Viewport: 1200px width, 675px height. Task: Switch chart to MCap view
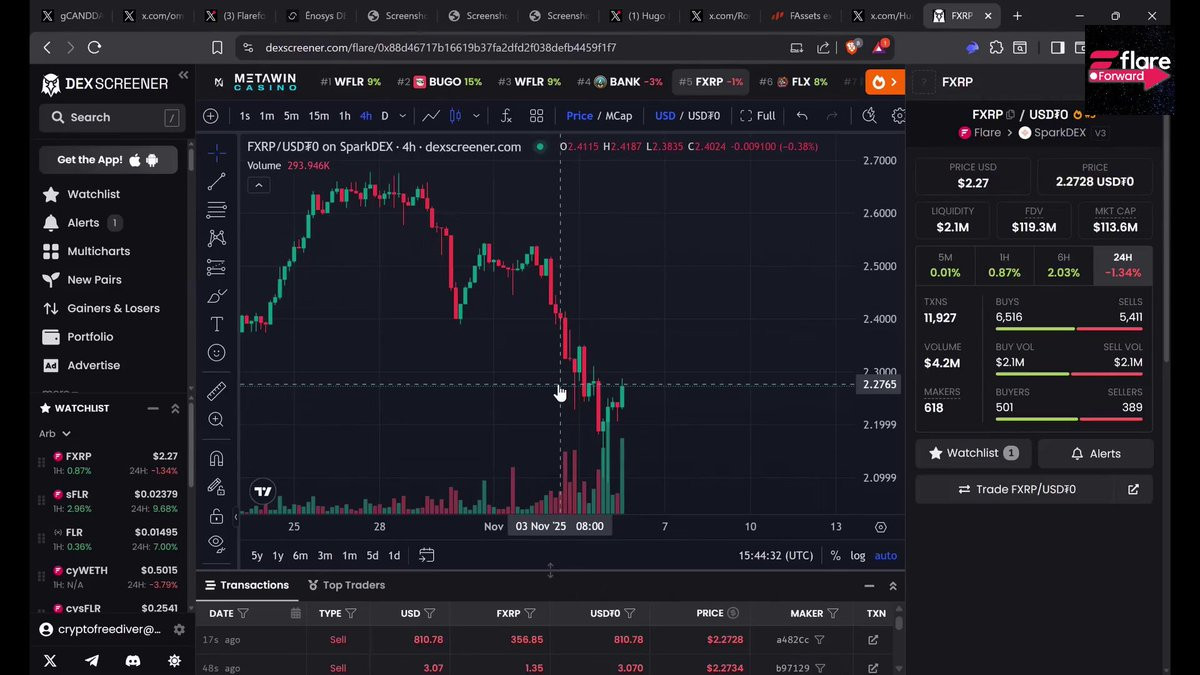coord(618,116)
